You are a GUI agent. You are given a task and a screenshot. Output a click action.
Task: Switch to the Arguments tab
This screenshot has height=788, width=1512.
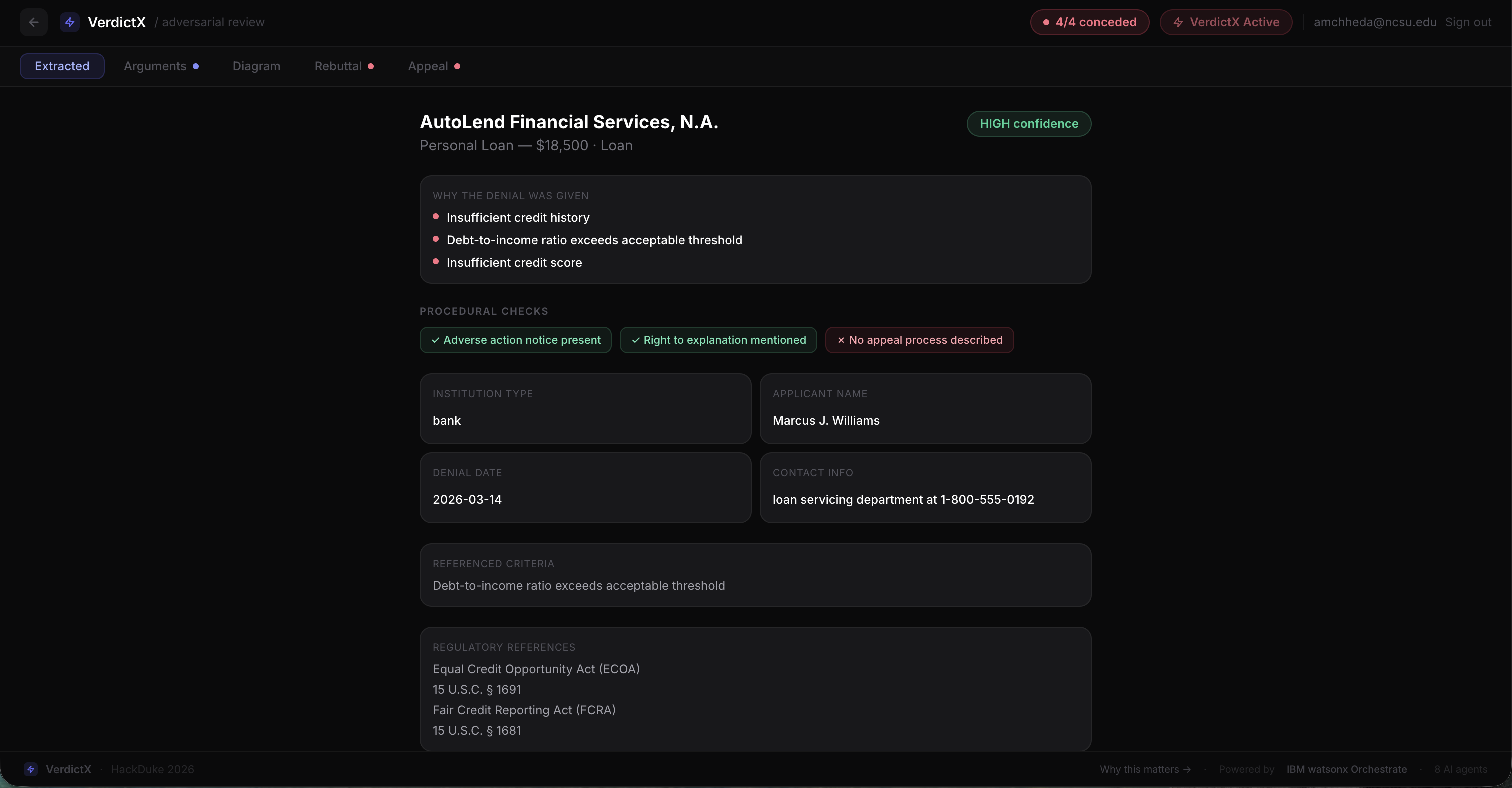(x=155, y=66)
